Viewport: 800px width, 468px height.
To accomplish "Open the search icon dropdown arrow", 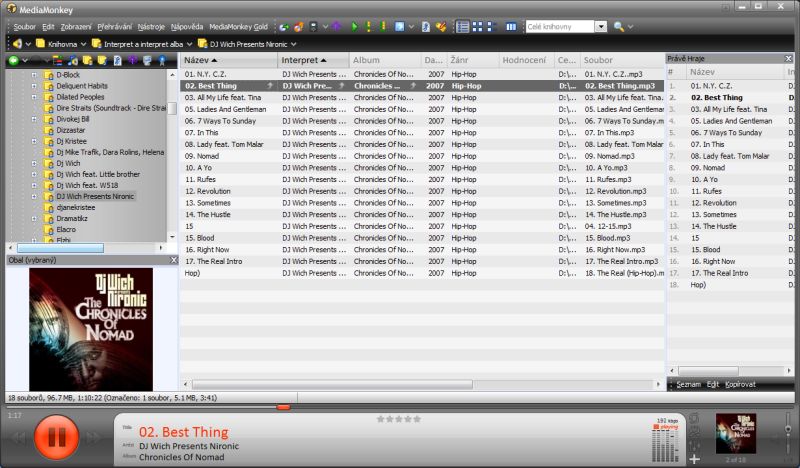I will pyautogui.click(x=631, y=27).
